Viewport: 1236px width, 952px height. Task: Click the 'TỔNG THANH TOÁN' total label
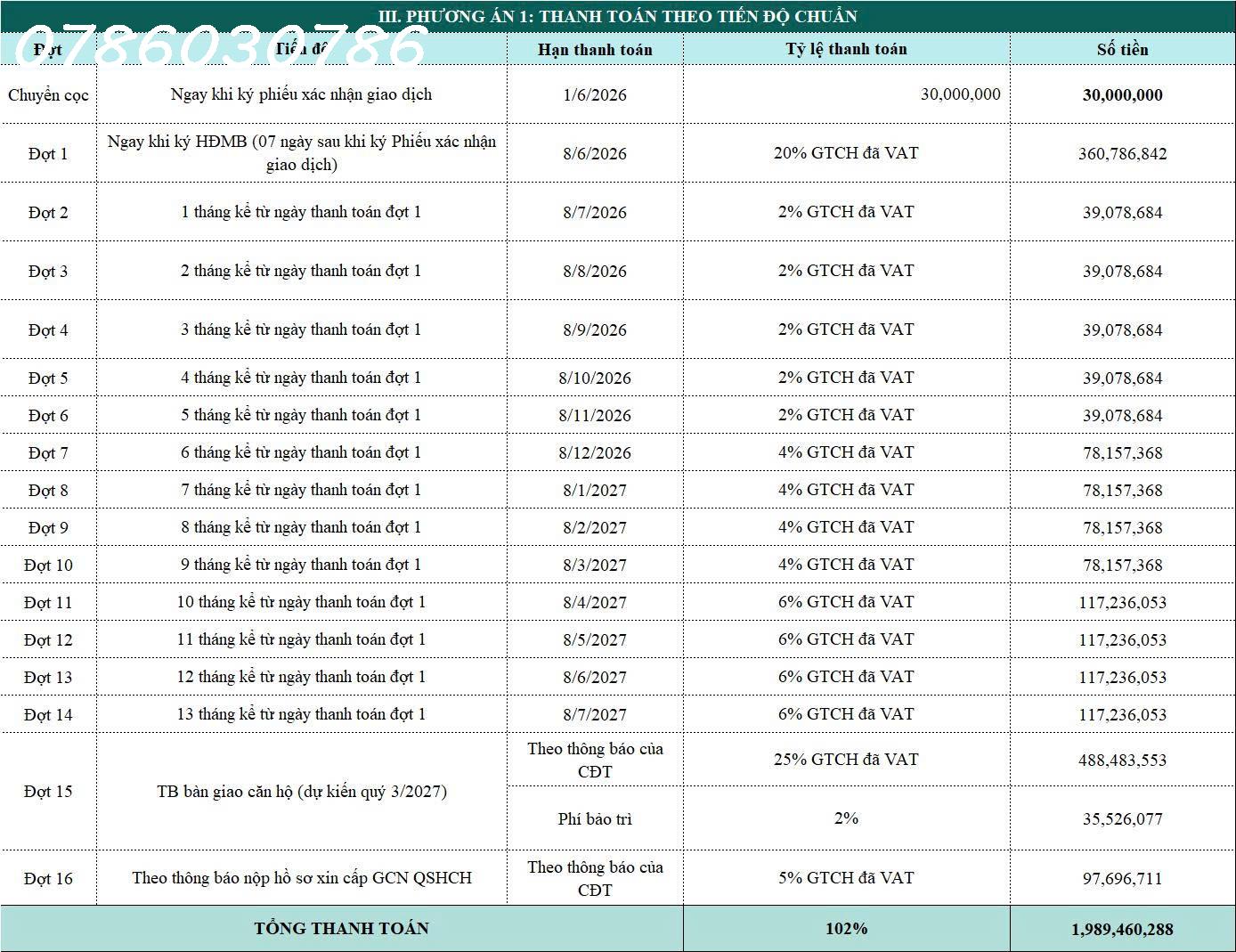coord(342,928)
